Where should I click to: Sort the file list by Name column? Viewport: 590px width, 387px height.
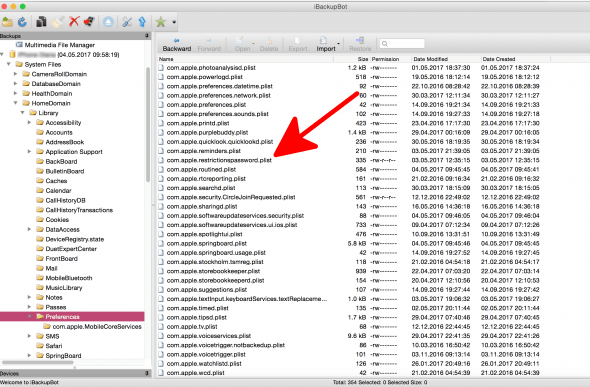point(245,59)
